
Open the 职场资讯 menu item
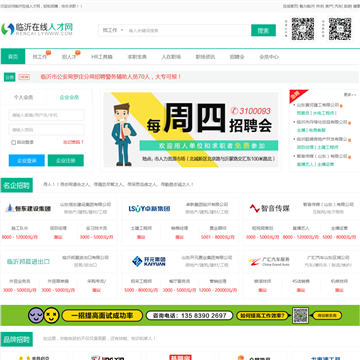(205, 57)
